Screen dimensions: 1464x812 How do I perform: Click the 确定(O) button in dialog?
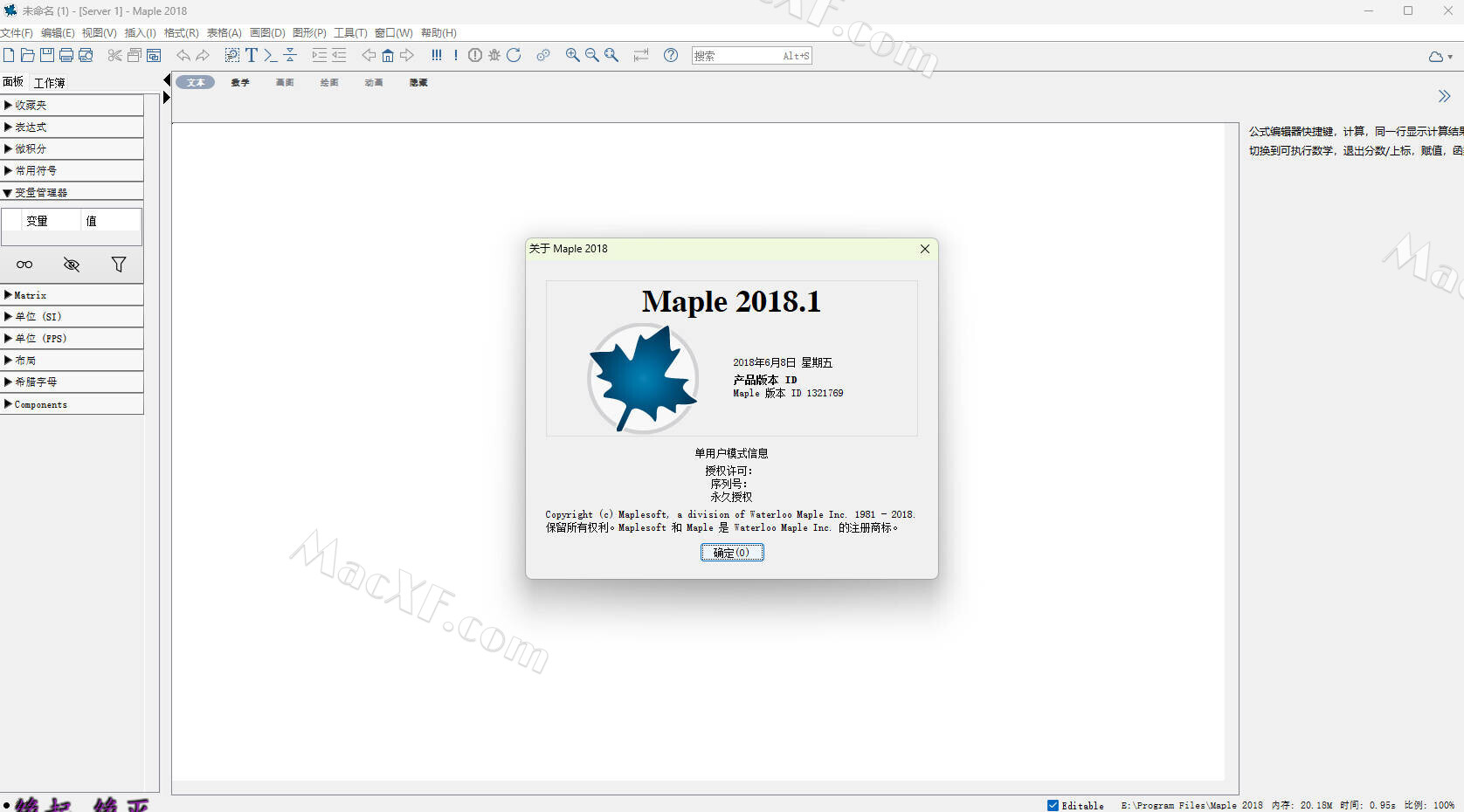coord(732,553)
